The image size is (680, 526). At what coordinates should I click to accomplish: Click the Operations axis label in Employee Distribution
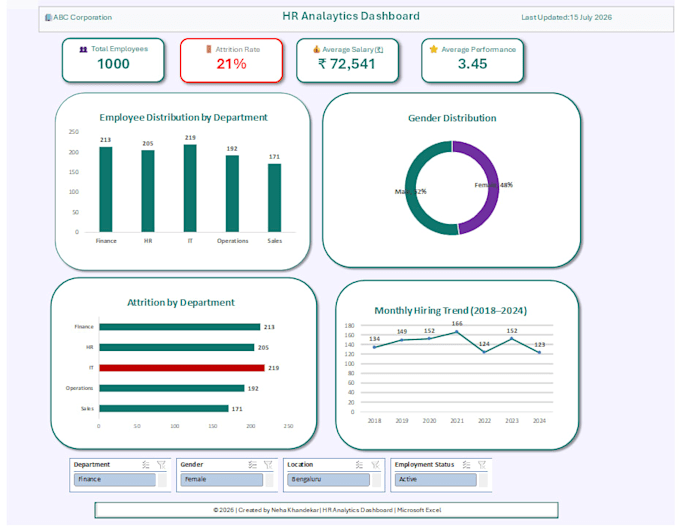(232, 241)
